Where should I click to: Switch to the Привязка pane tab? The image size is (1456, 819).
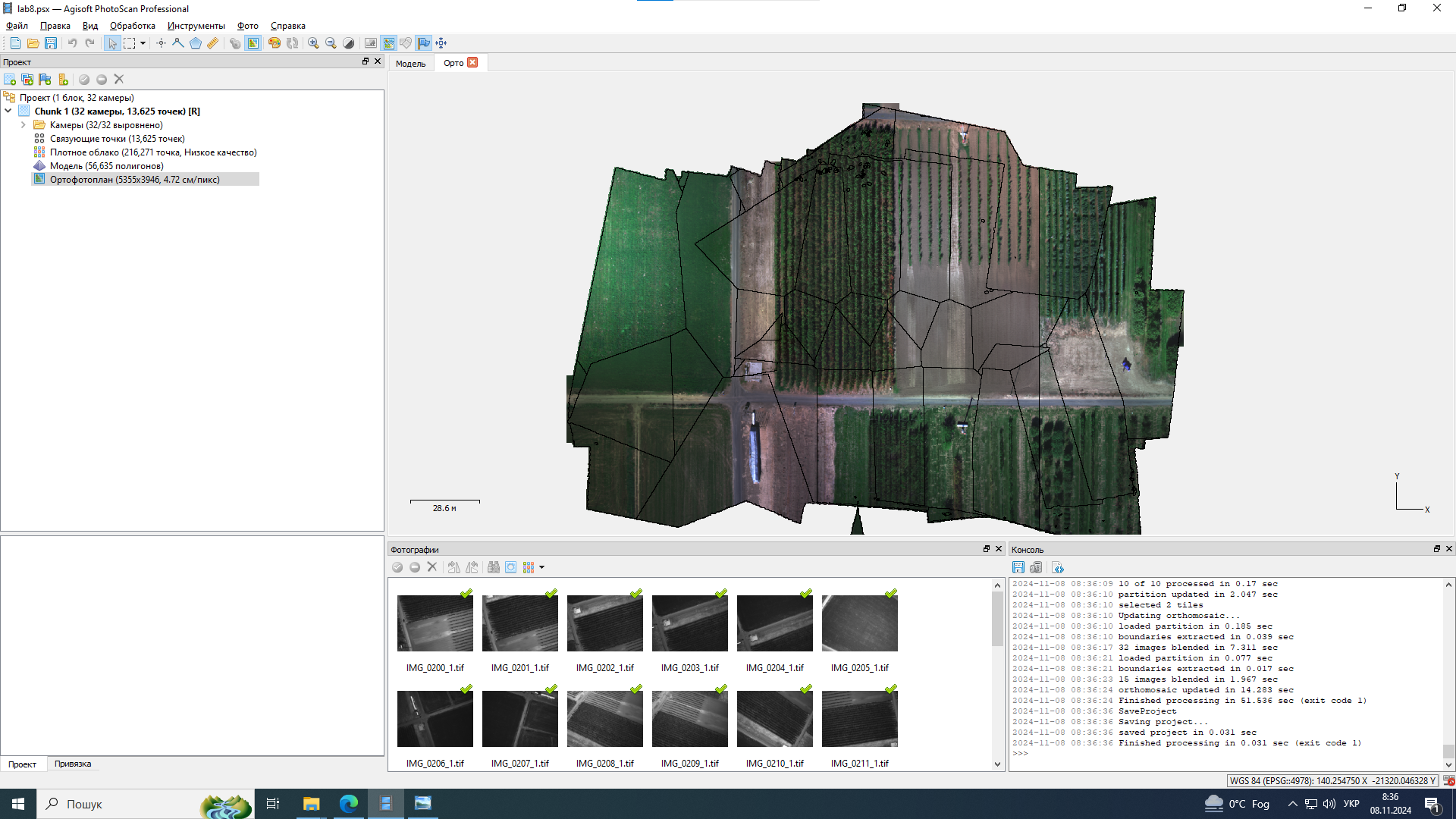(x=73, y=764)
